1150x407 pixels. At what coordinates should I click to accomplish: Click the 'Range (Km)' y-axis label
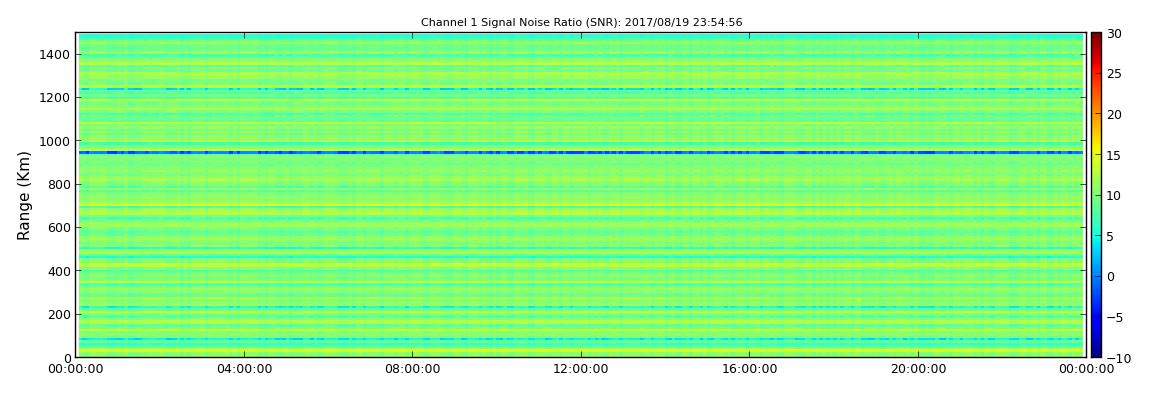(x=24, y=196)
